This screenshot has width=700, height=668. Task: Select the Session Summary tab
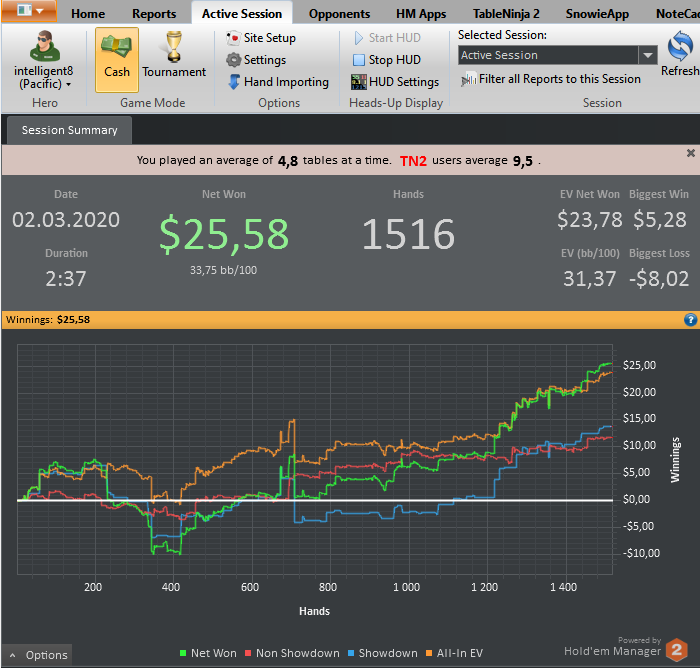pyautogui.click(x=70, y=130)
